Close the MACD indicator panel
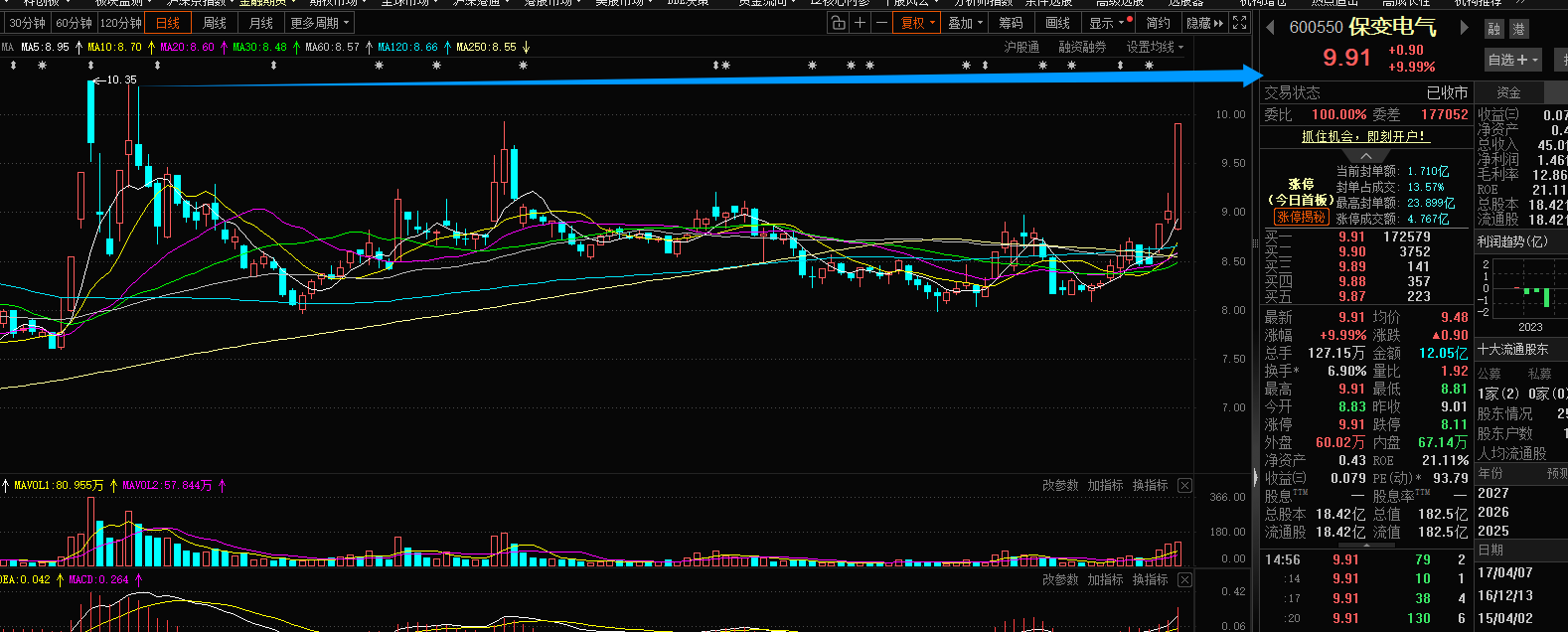This screenshot has height=632, width=1568. 1184,579
